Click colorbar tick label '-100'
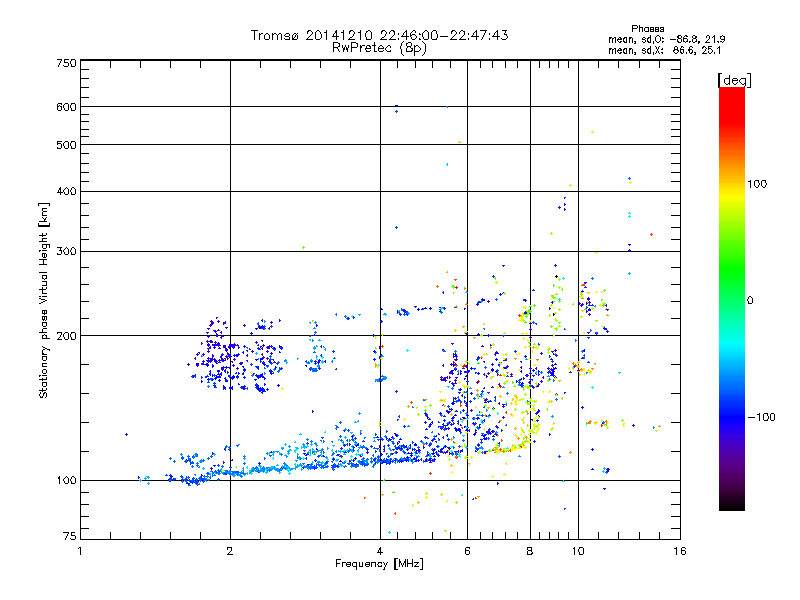The height and width of the screenshot is (600, 800). click(x=761, y=417)
